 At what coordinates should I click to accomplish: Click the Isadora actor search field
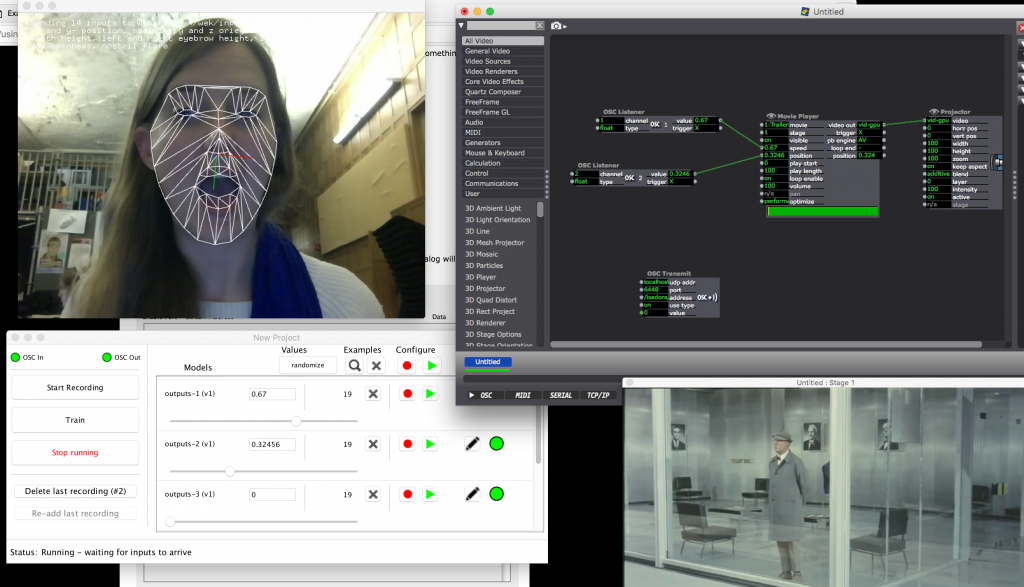point(502,25)
